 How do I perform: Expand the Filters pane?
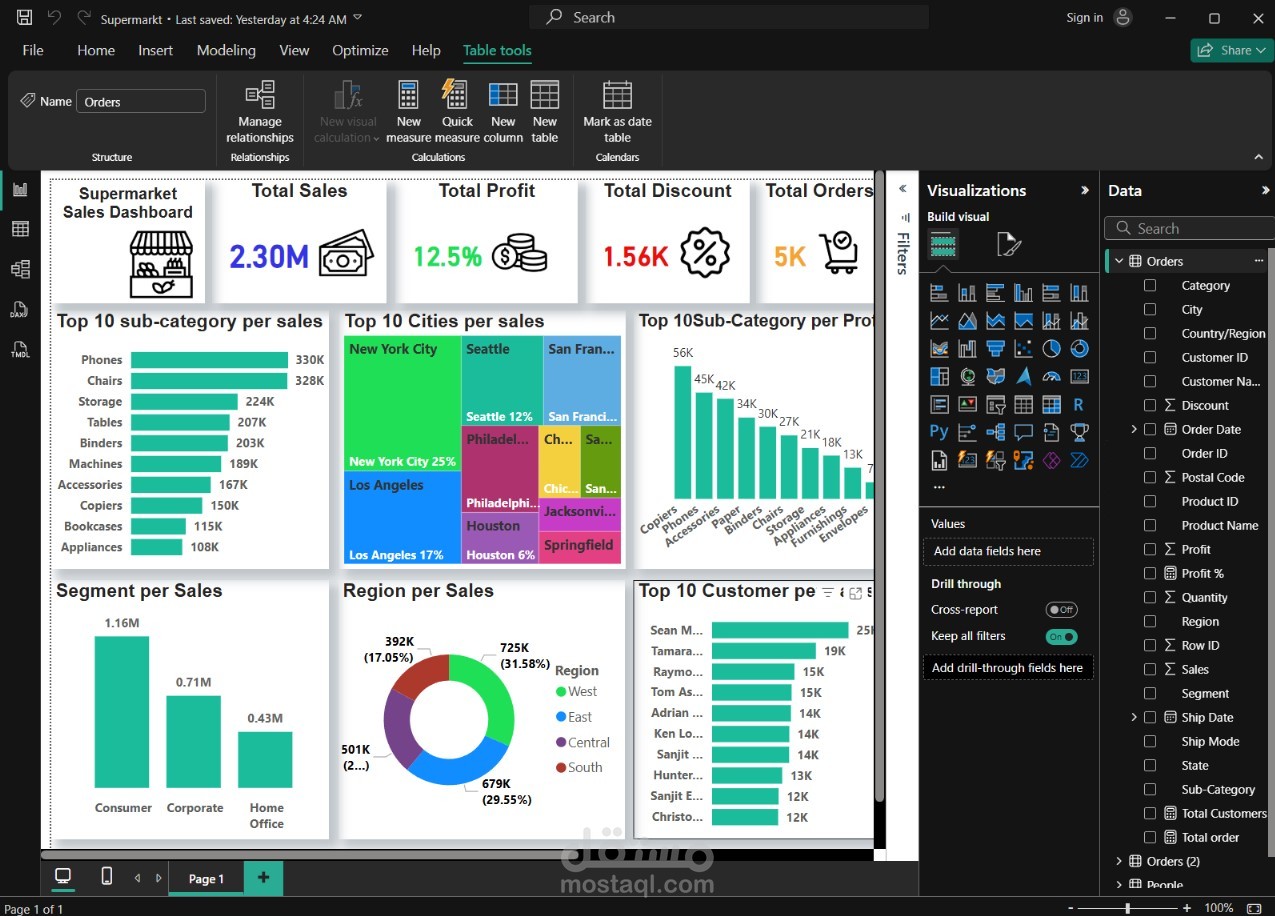point(903,188)
